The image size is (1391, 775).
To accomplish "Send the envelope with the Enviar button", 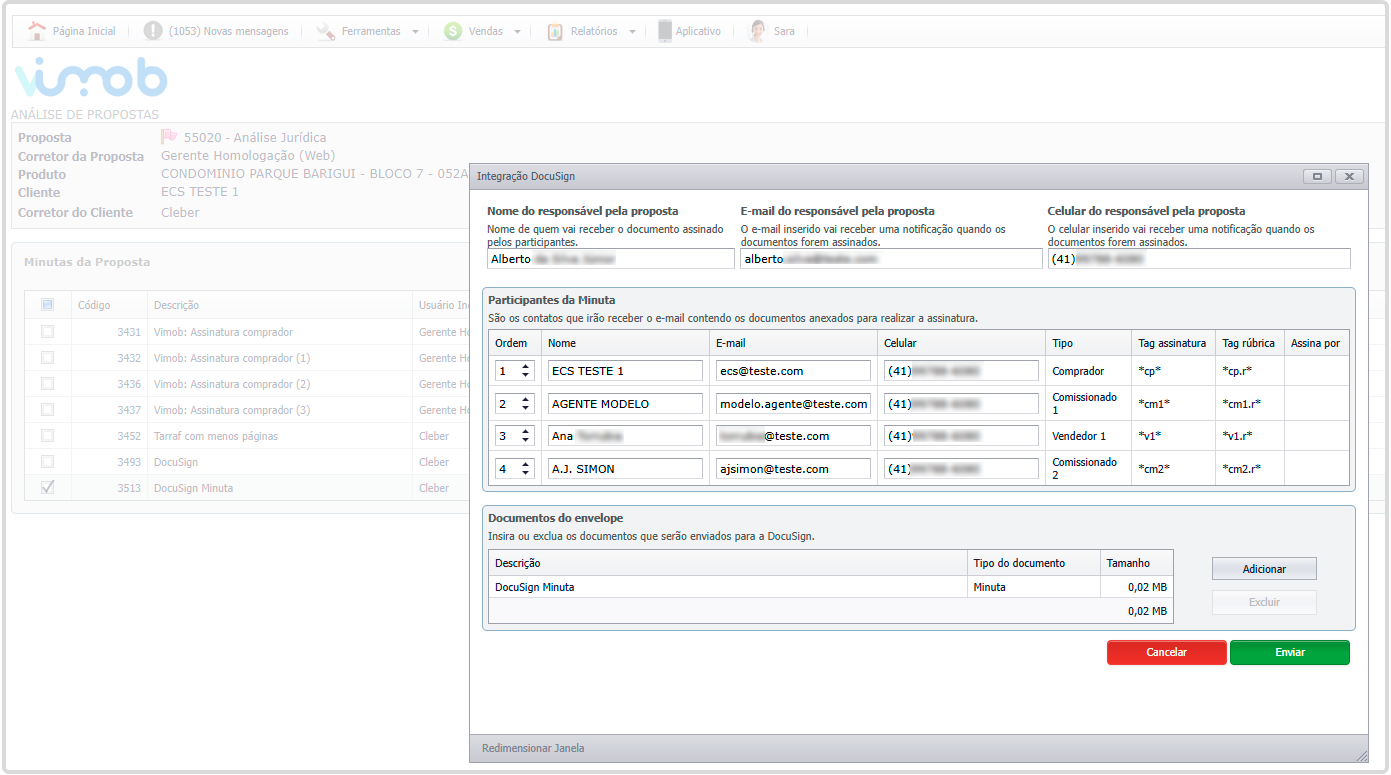I will coord(1290,652).
